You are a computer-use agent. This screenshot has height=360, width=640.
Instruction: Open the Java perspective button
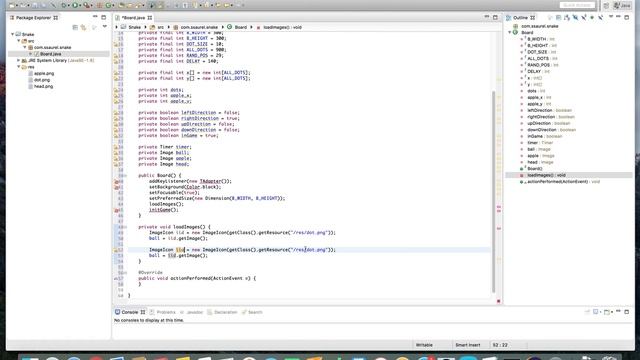622,5
